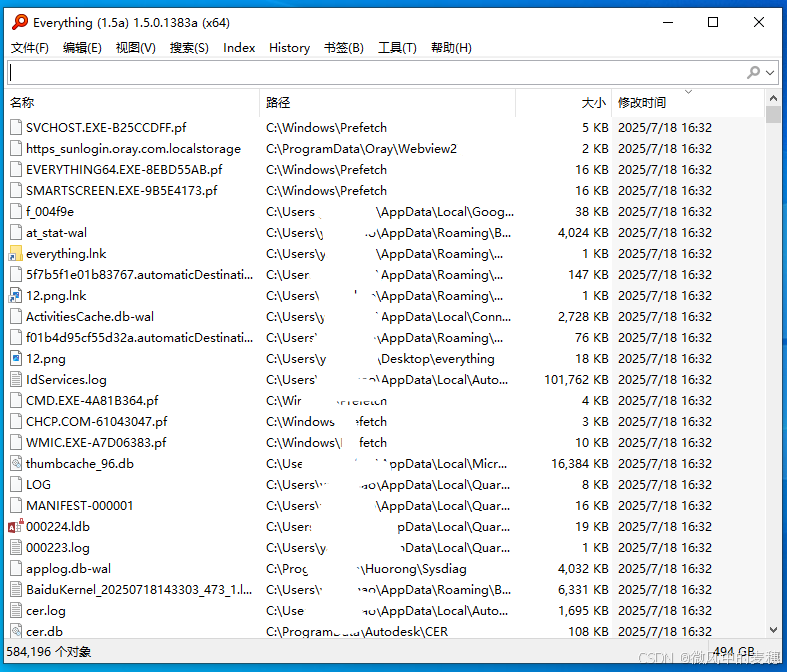Click the database icon of thumbcache_96.db

[x=16, y=464]
